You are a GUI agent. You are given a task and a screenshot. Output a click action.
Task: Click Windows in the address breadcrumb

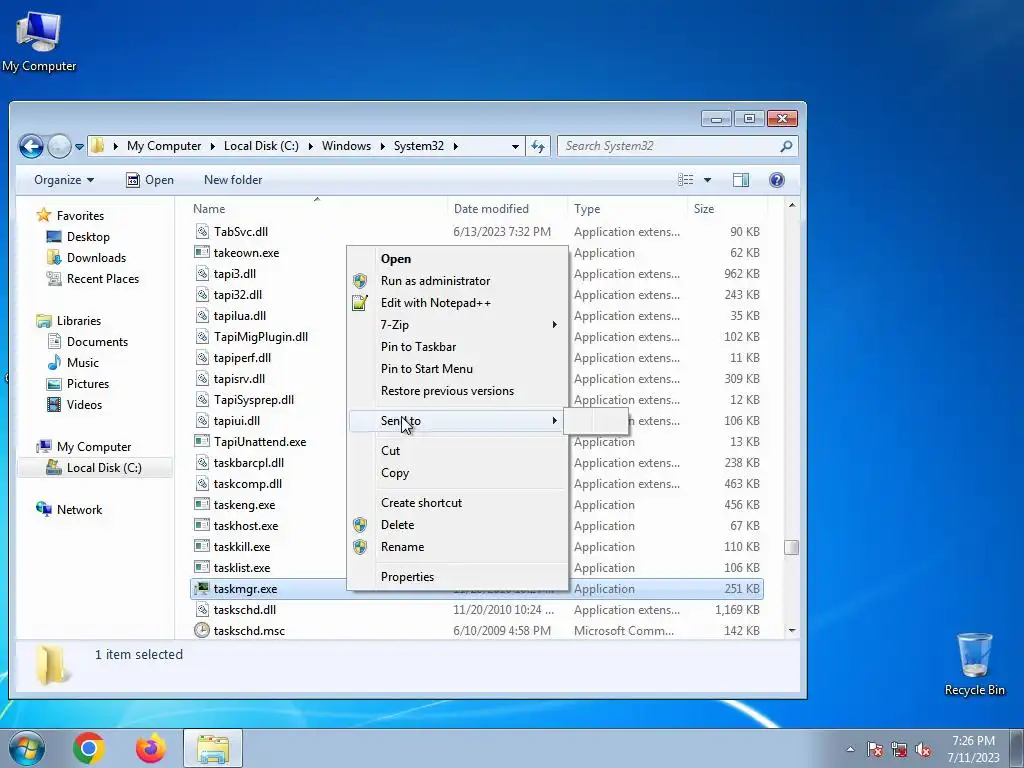pos(346,146)
